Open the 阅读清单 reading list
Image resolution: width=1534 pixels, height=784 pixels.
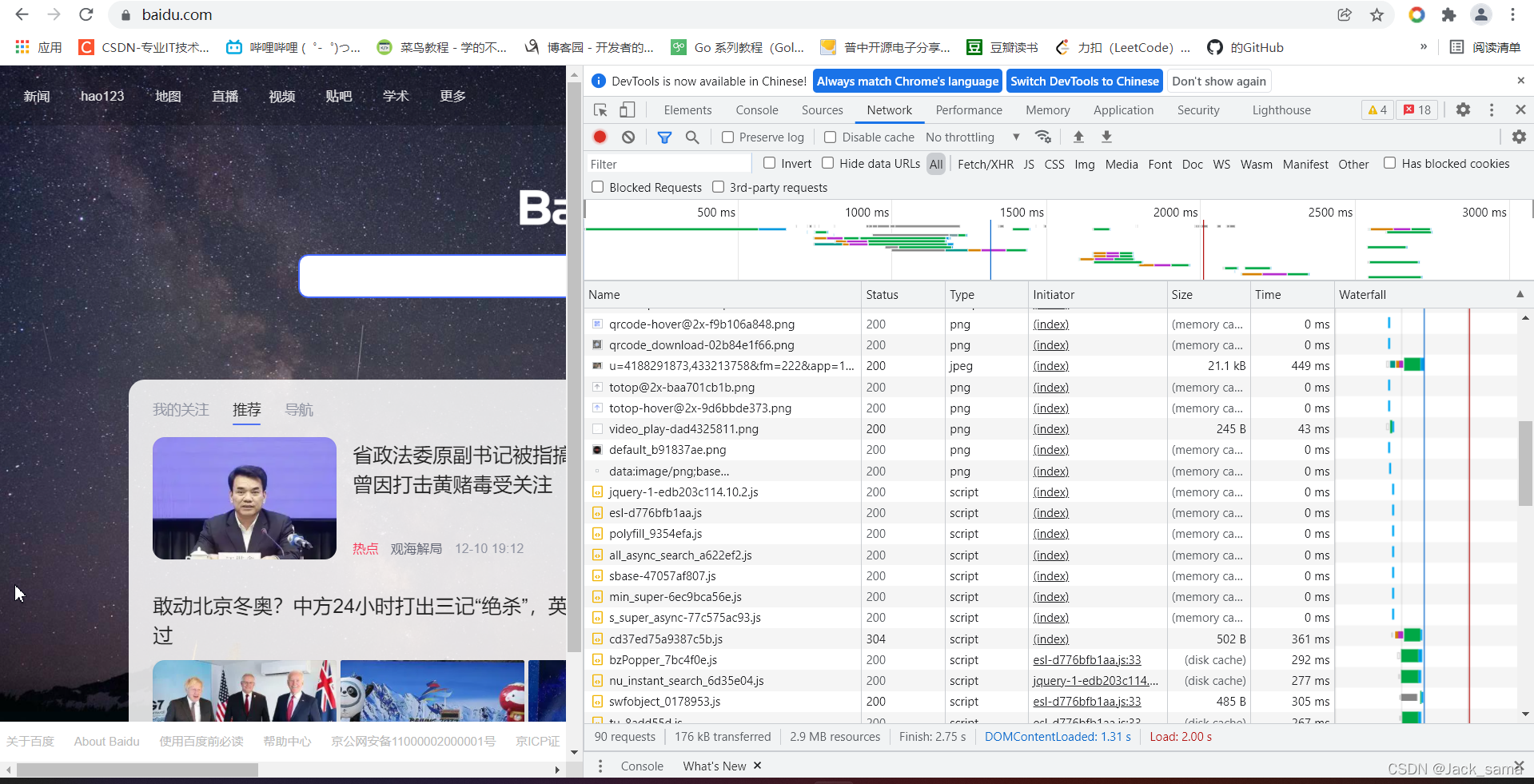point(1485,47)
